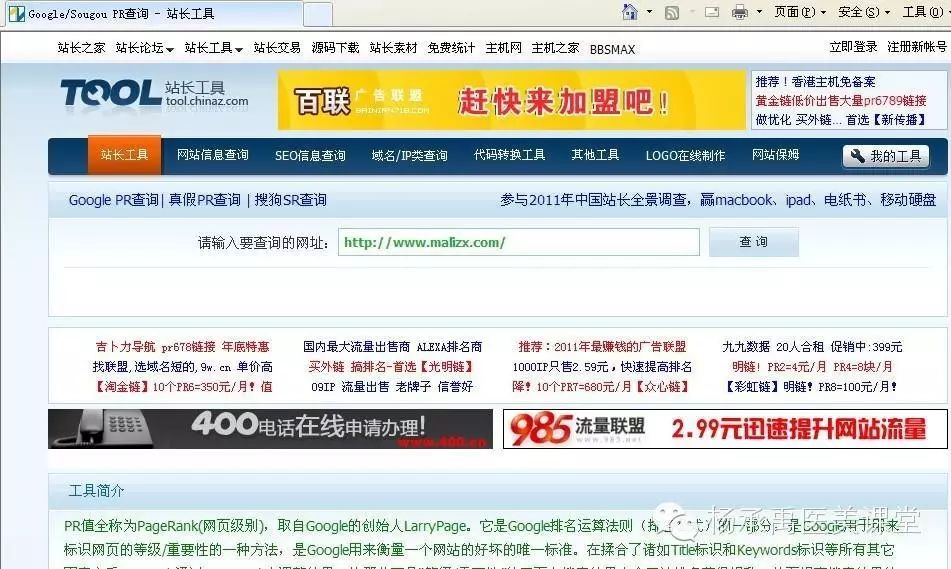Open the Print icon dropdown arrow

pos(759,12)
